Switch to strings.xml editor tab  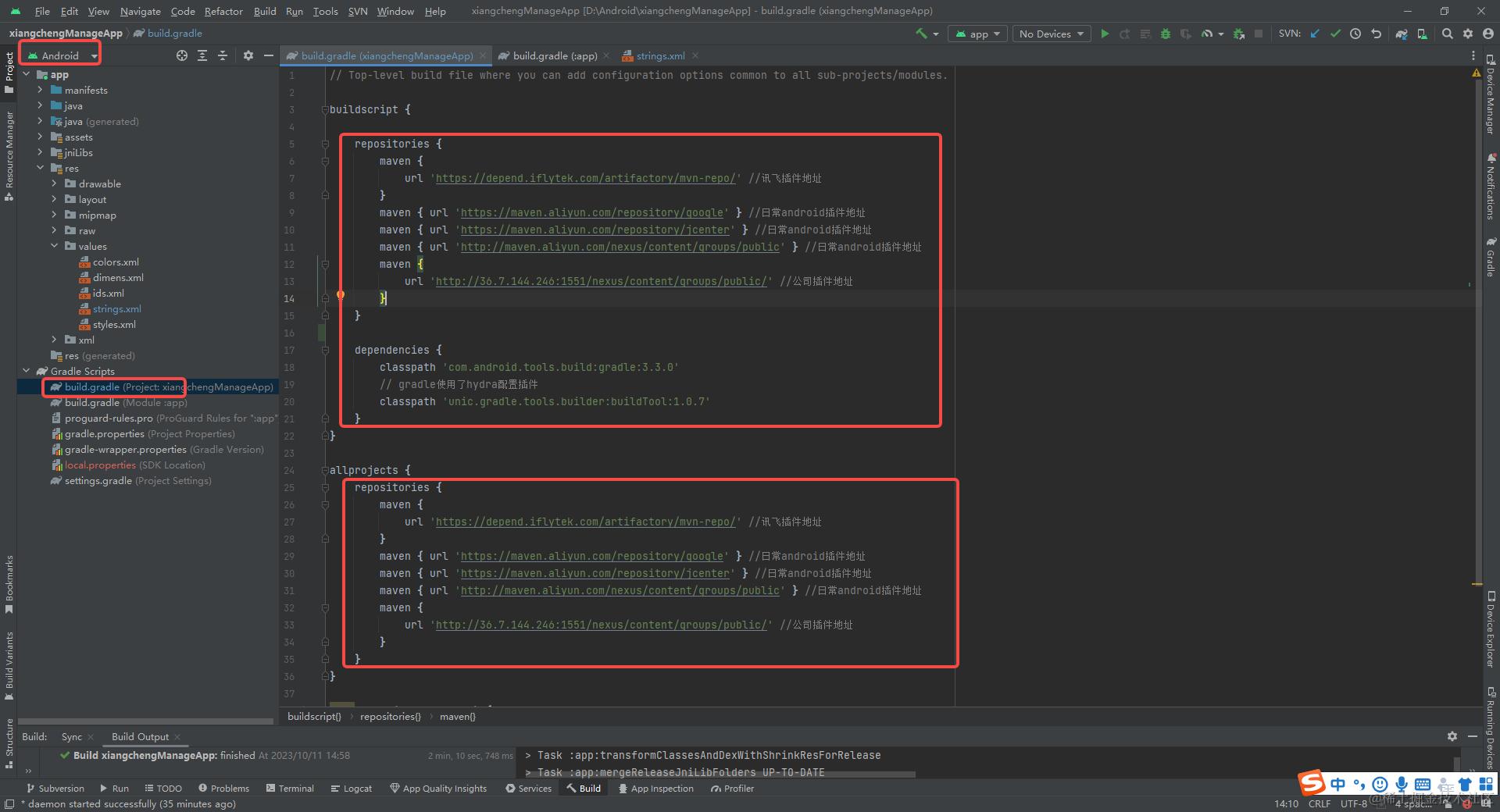tap(660, 55)
